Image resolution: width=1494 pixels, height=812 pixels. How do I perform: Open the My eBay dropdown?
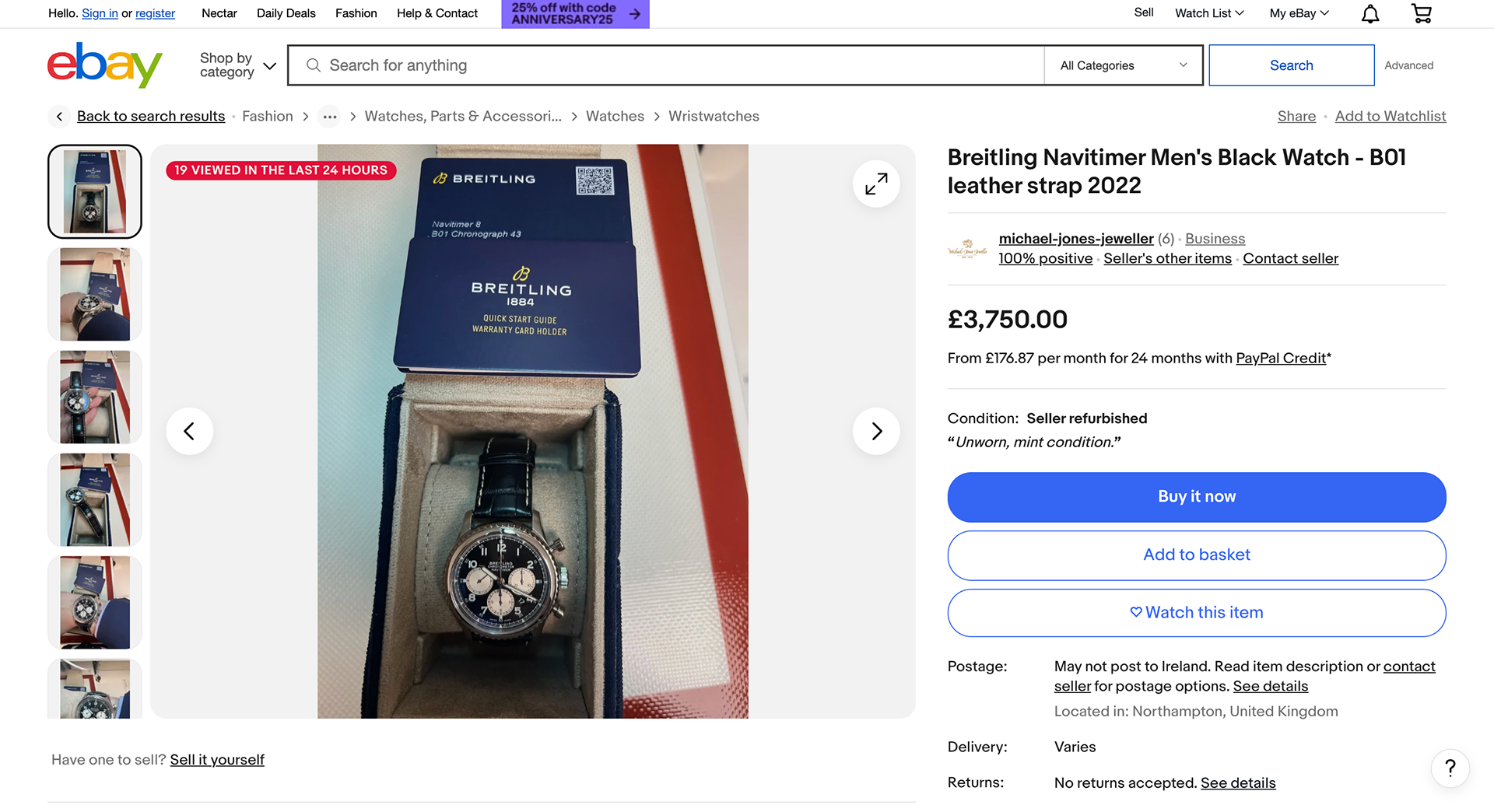click(x=1299, y=13)
